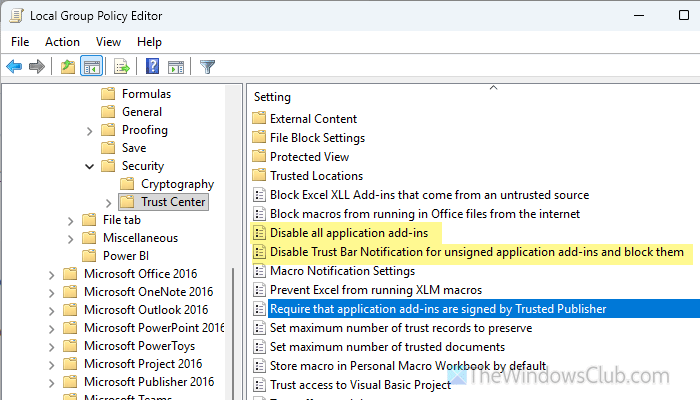700x400 pixels.
Task: Select the Cryptography folder in tree
Action: pos(177,184)
